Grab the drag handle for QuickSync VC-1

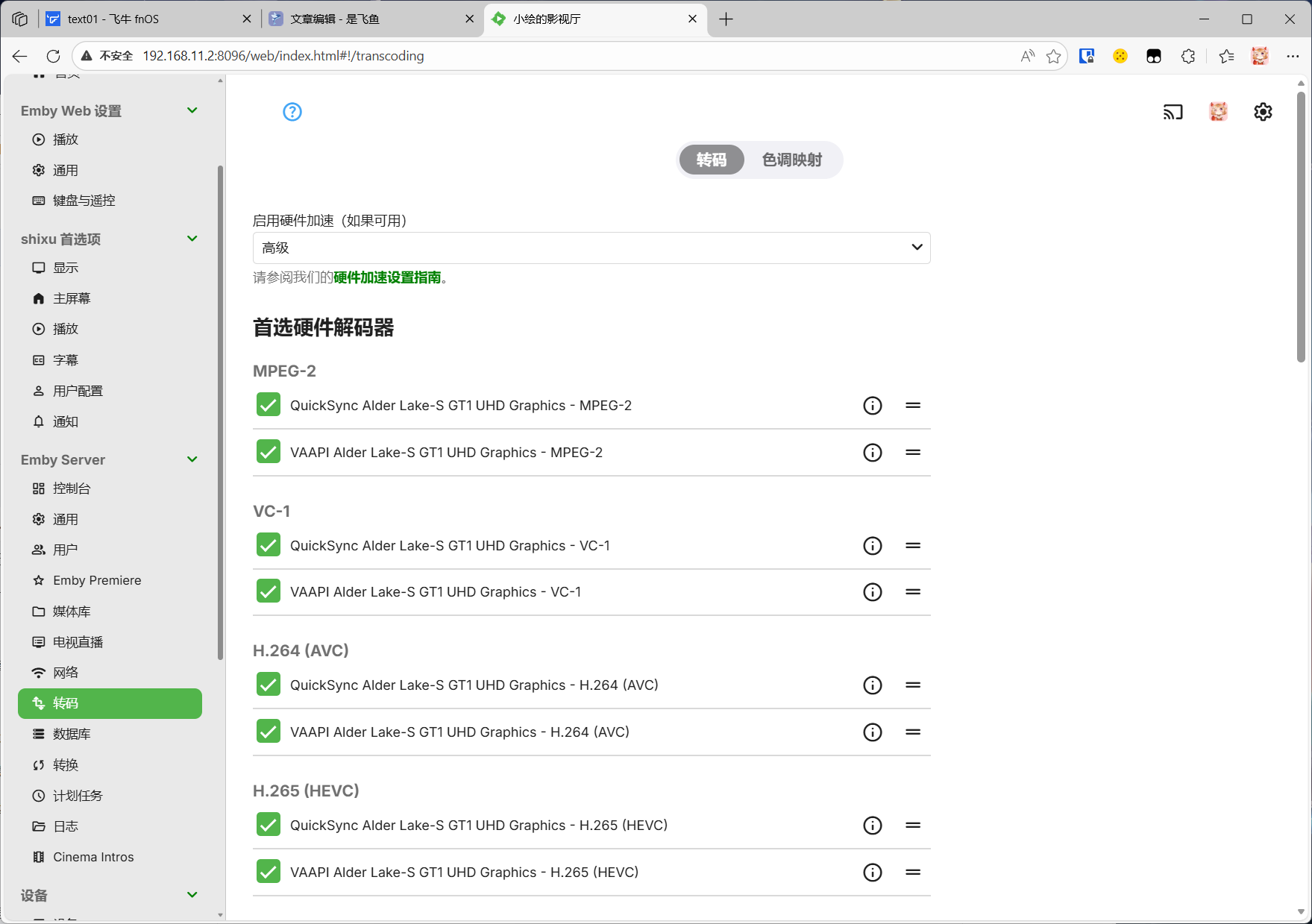click(913, 546)
